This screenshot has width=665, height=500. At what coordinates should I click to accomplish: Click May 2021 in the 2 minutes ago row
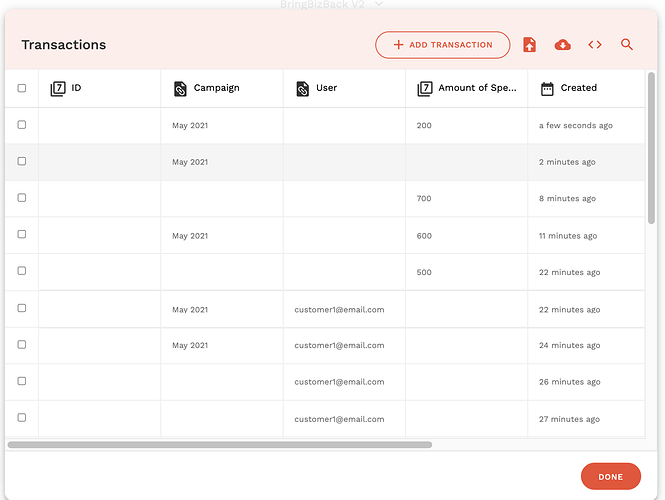coord(190,162)
